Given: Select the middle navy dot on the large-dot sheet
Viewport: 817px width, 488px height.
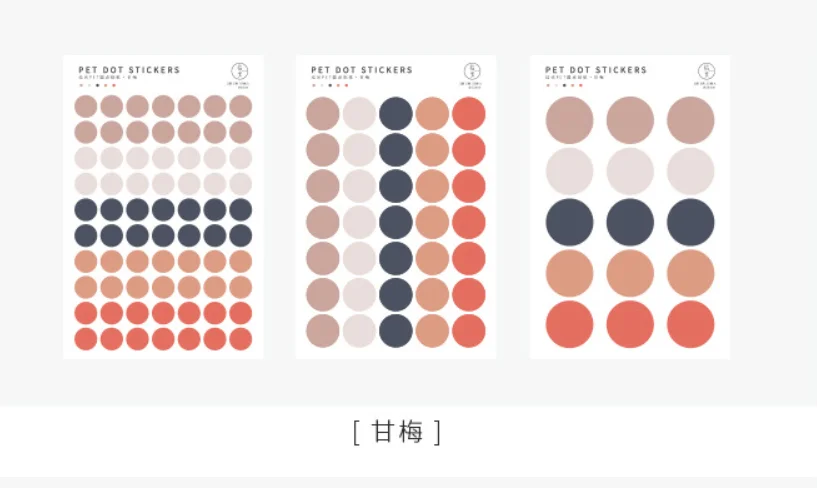Looking at the screenshot, I should pos(630,222).
